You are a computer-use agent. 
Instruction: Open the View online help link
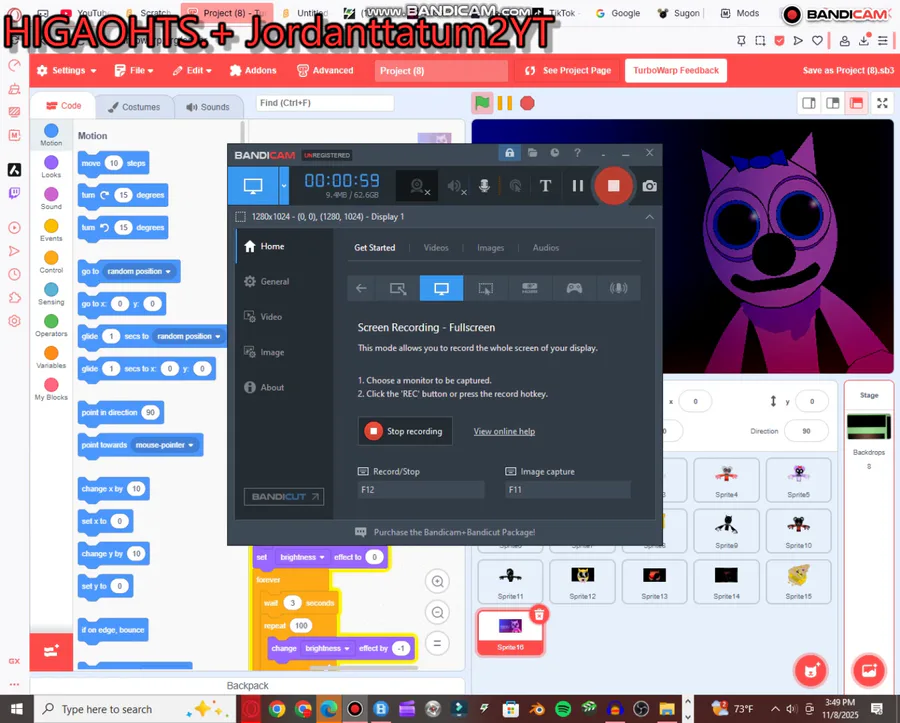coord(504,432)
